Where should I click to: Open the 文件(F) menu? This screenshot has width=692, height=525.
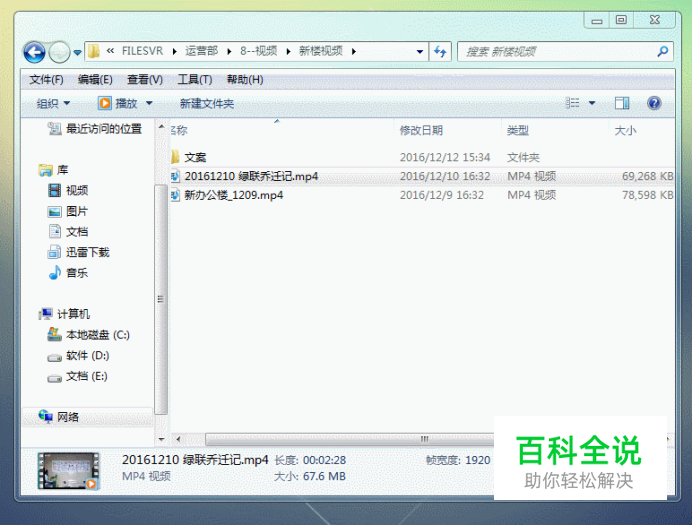tap(46, 79)
